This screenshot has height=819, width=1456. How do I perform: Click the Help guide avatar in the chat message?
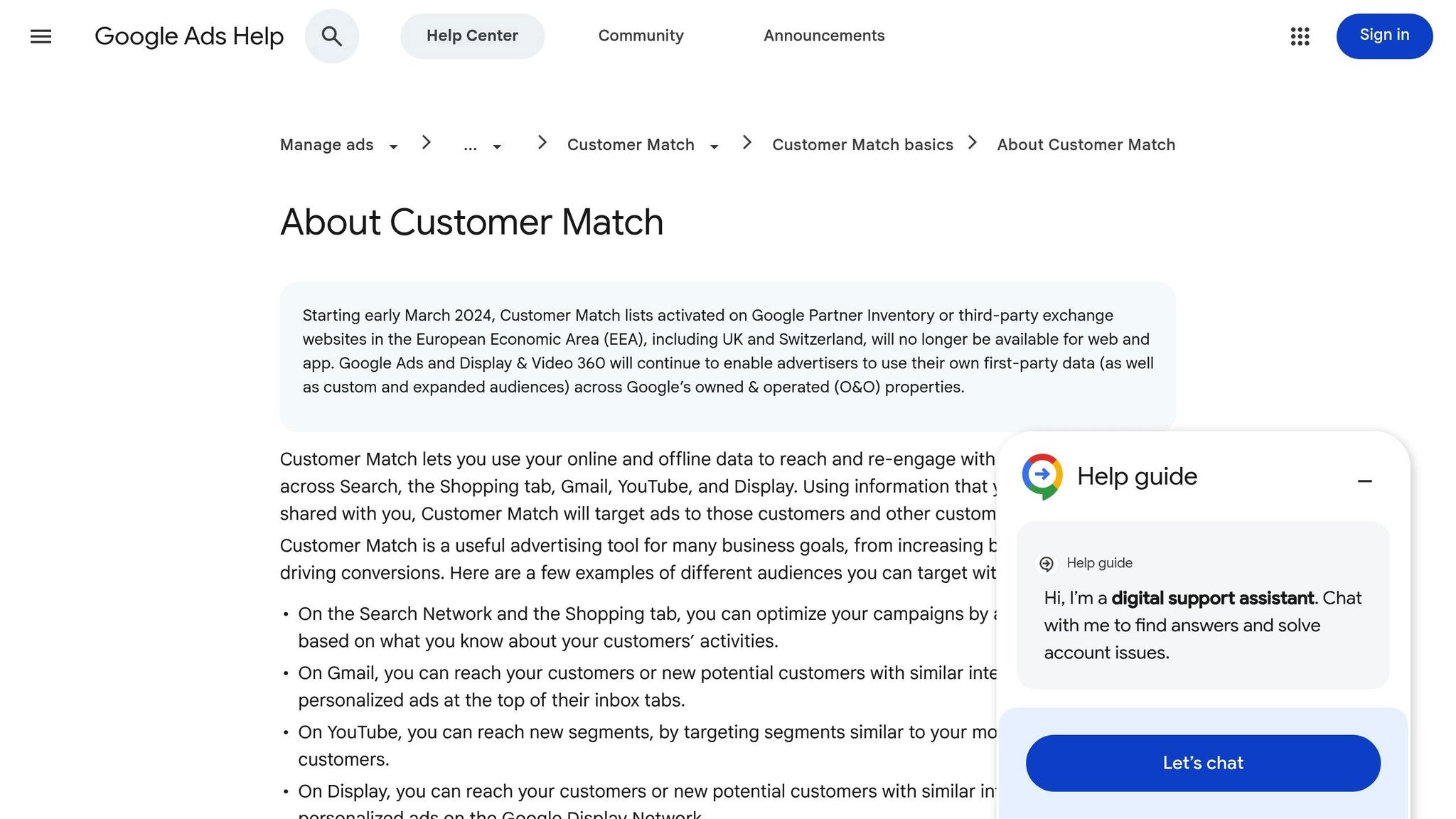[1046, 563]
